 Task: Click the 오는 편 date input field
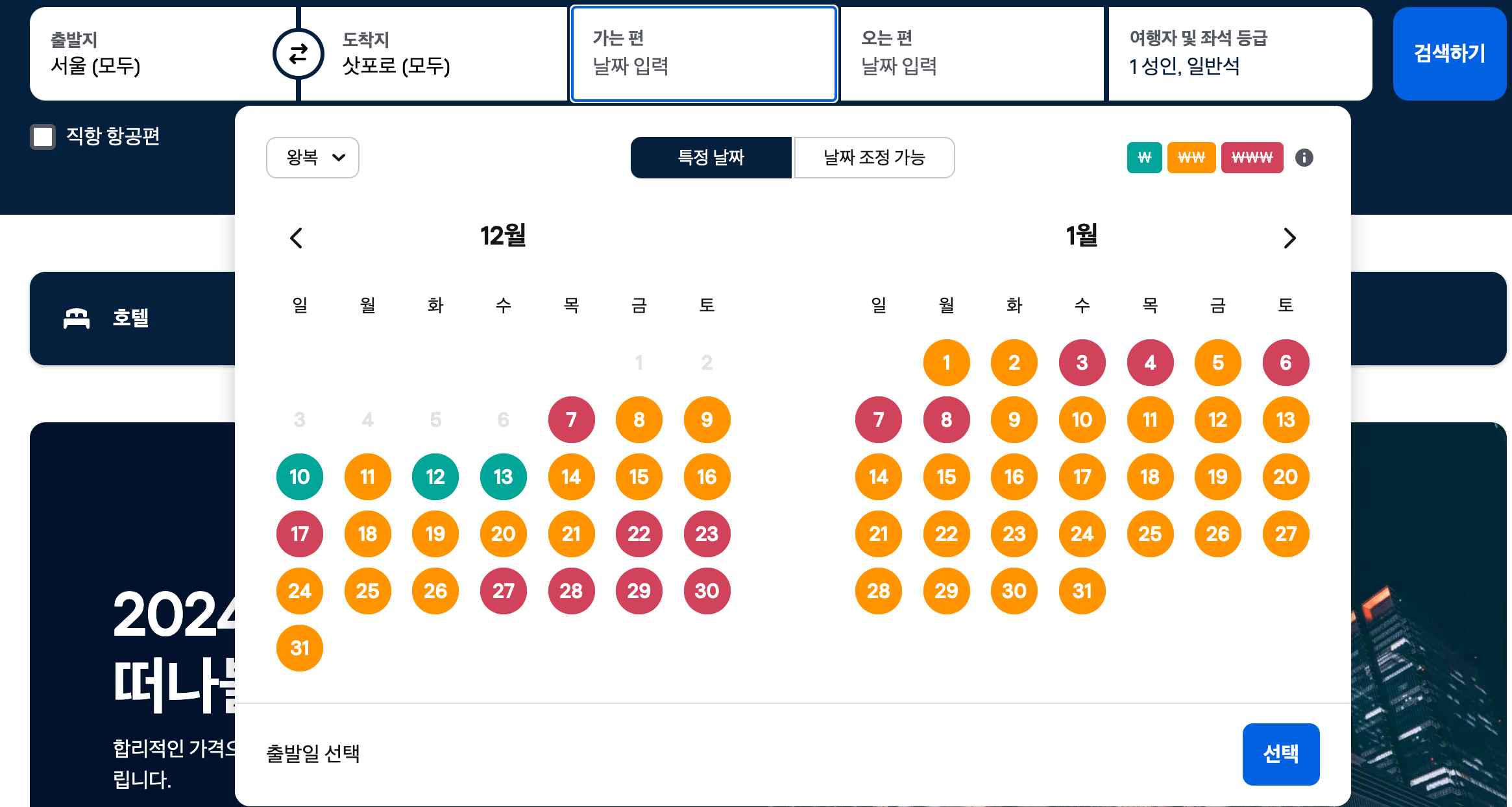[x=971, y=54]
